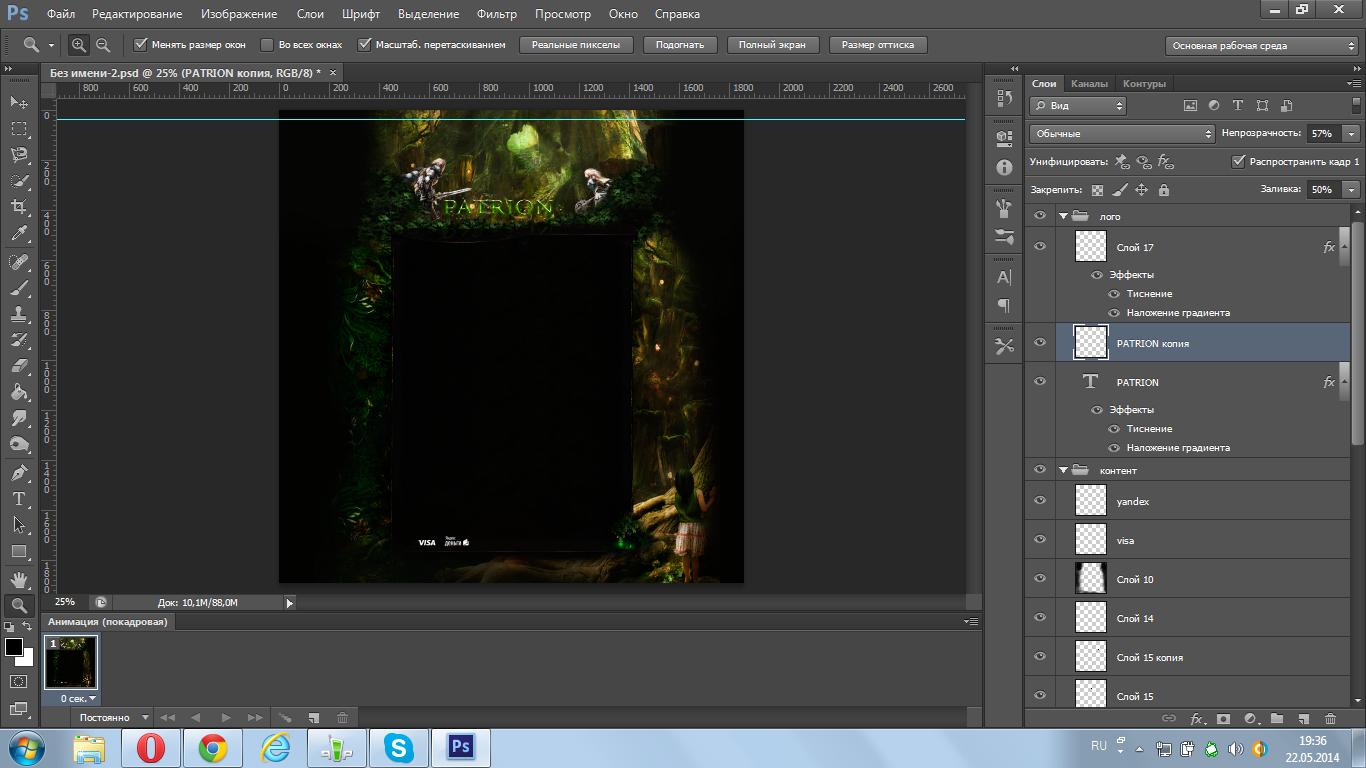Viewport: 1366px width, 768px height.
Task: Select the Eraser tool
Action: (19, 366)
